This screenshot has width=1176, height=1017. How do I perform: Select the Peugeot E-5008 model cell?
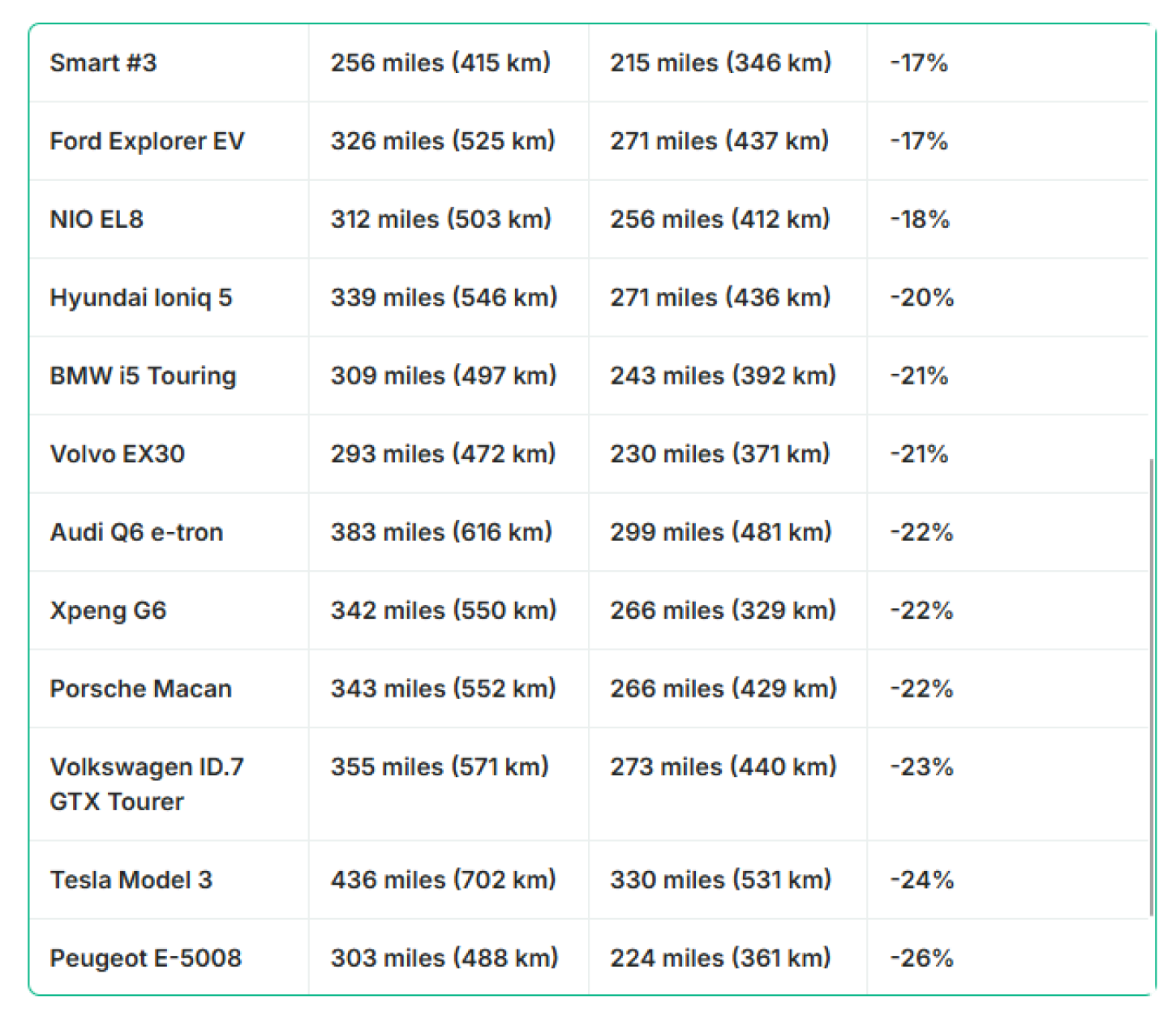click(146, 959)
